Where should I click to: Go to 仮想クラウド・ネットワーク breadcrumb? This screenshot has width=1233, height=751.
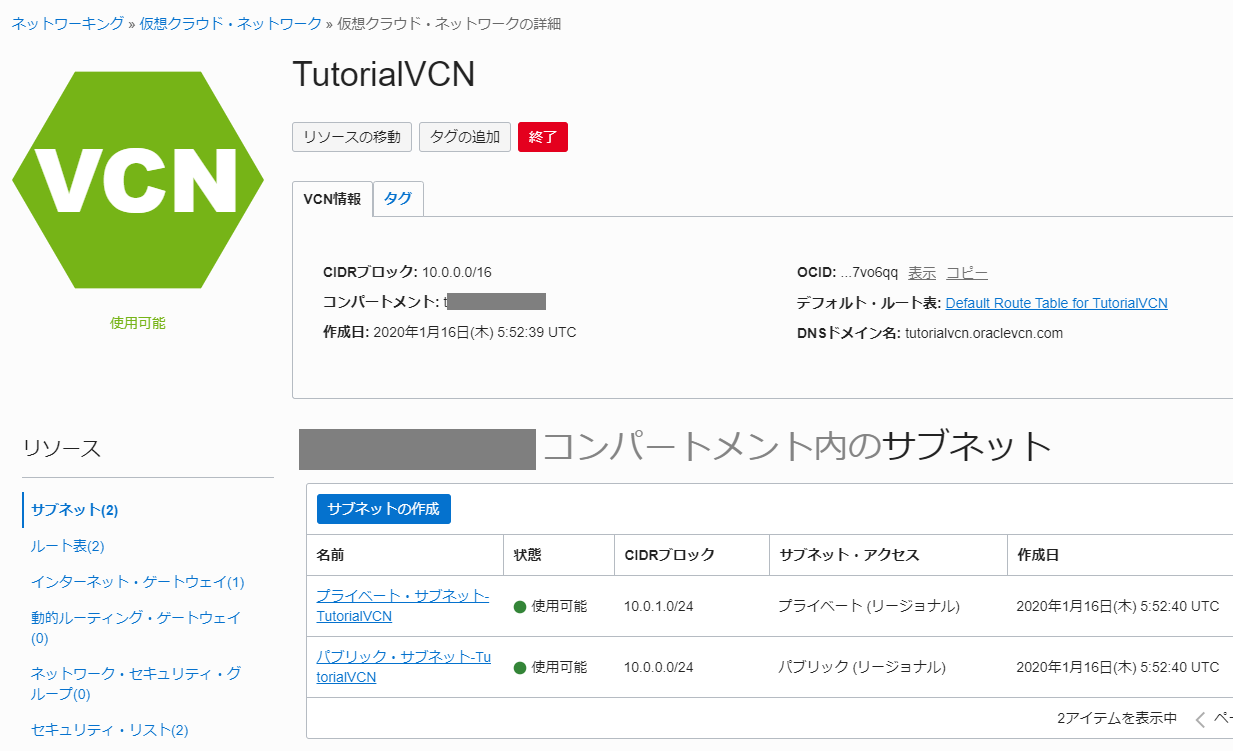click(230, 23)
